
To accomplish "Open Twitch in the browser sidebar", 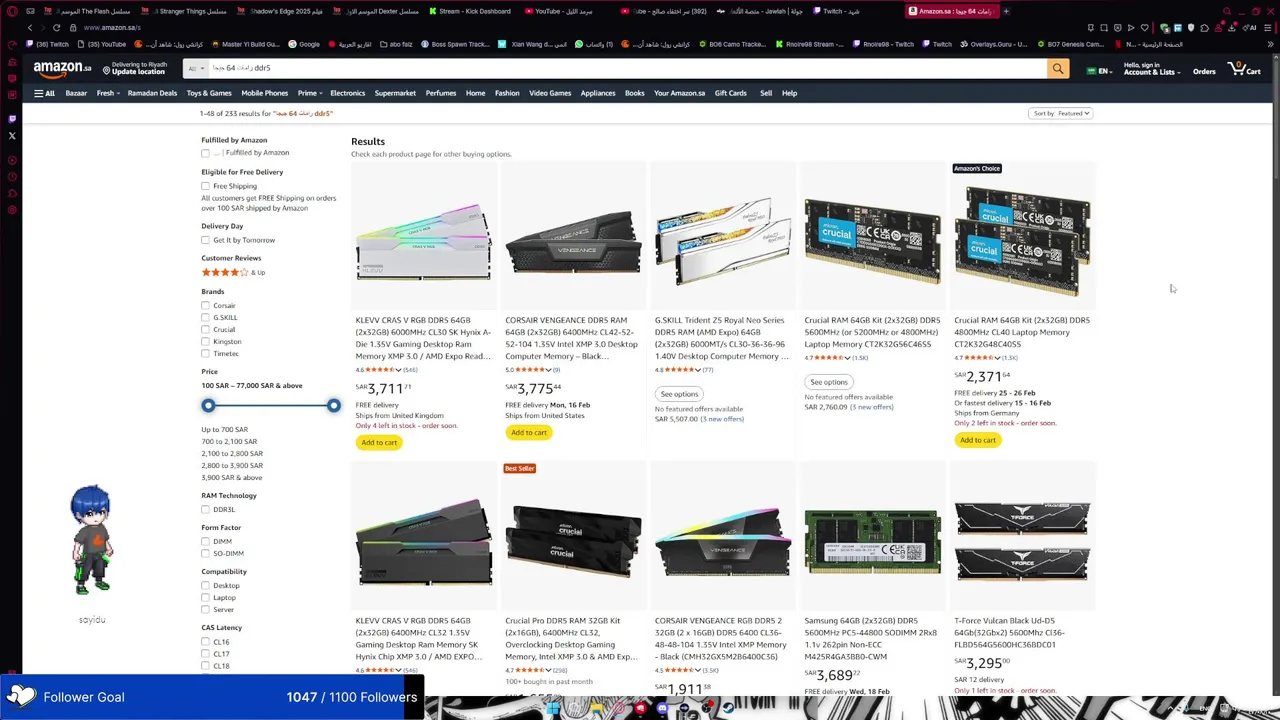I will [x=12, y=119].
